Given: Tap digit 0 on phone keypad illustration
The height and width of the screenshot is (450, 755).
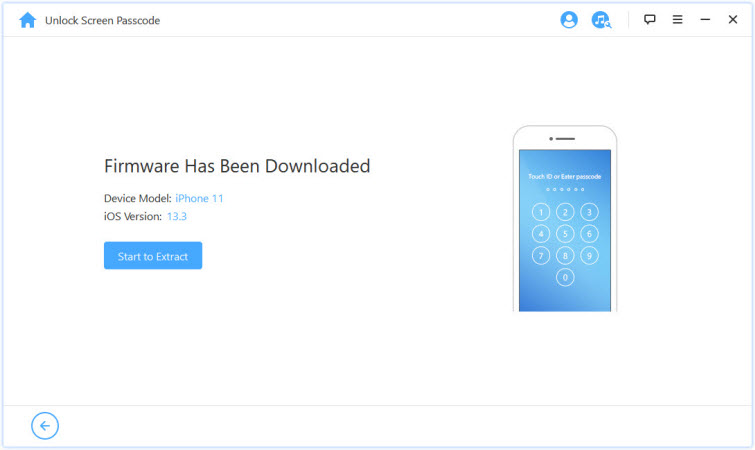Looking at the screenshot, I should (565, 278).
